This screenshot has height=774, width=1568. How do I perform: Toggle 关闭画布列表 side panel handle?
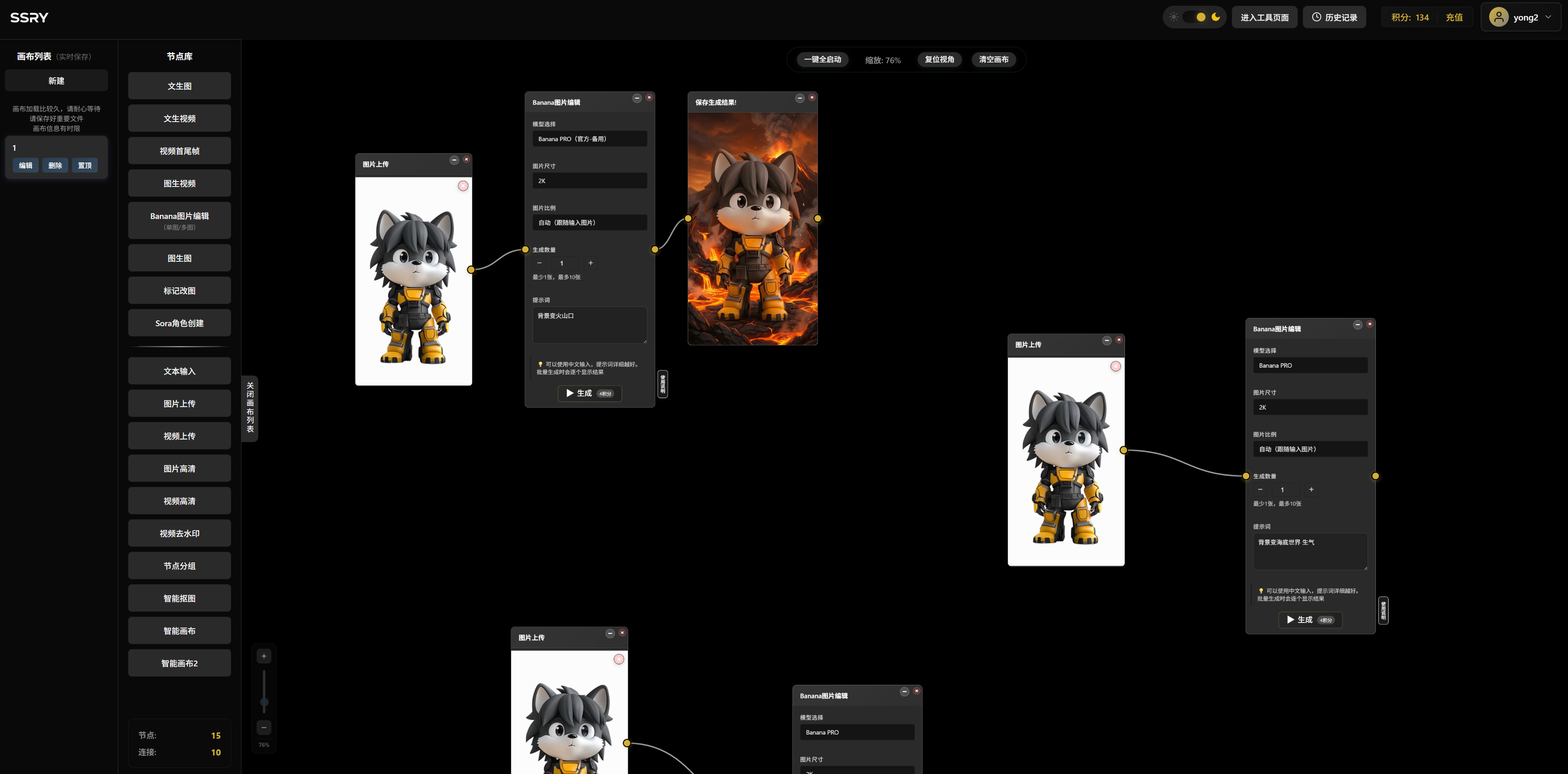click(250, 408)
